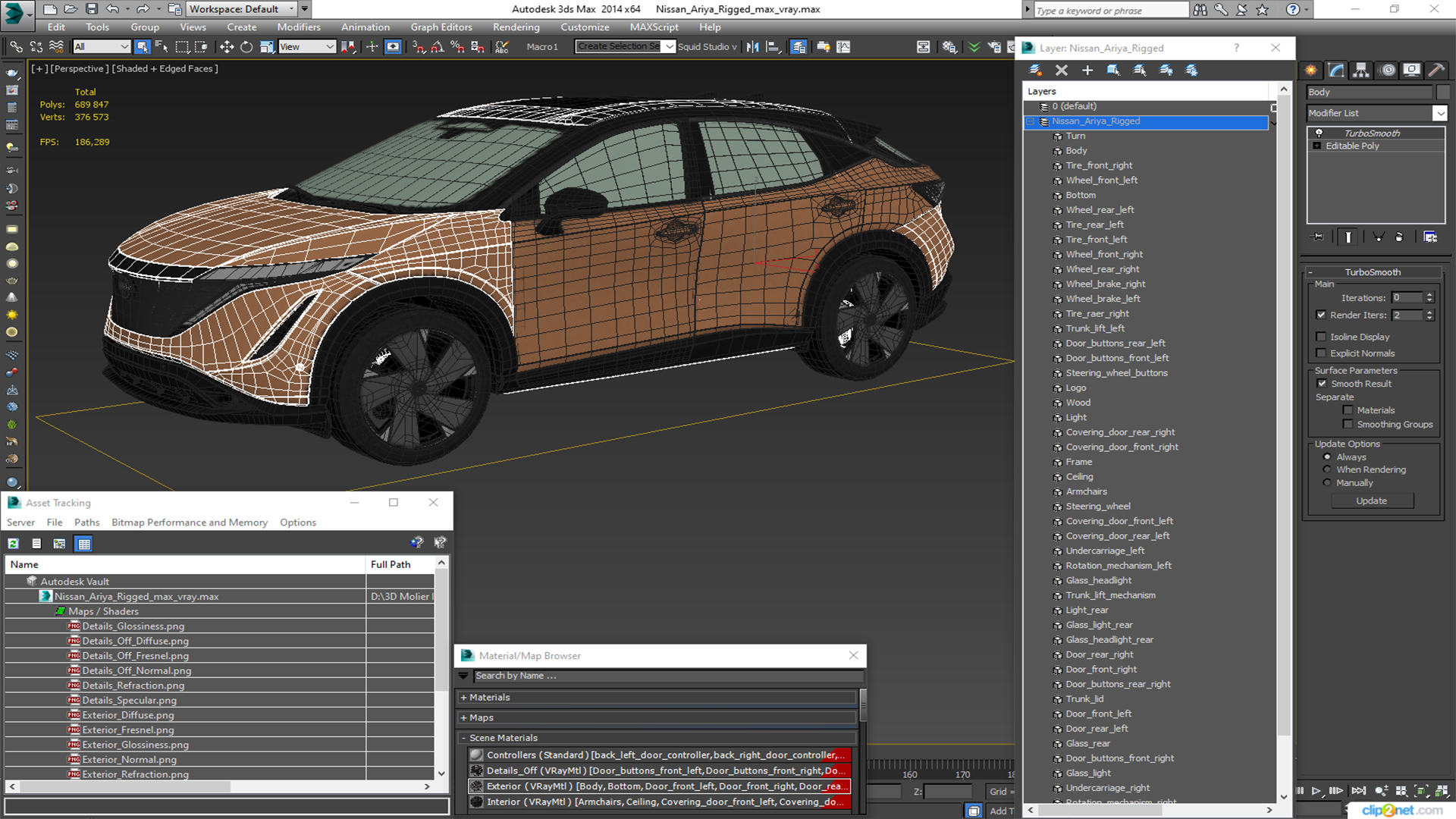Viewport: 1456px width, 819px height.
Task: Select Exterior (VRayMtl) scene material
Action: point(659,786)
